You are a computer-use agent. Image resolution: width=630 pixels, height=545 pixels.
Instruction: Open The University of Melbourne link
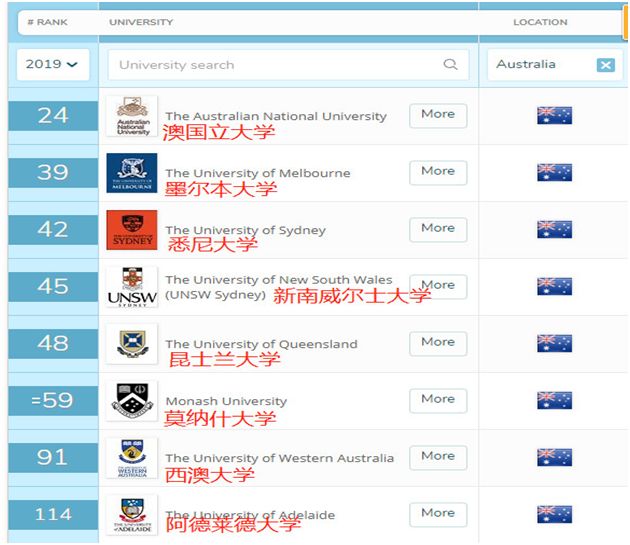258,173
